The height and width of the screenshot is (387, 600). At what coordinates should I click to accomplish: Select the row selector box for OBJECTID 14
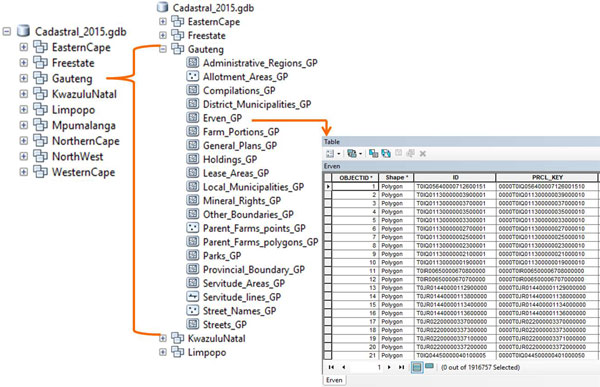click(328, 296)
